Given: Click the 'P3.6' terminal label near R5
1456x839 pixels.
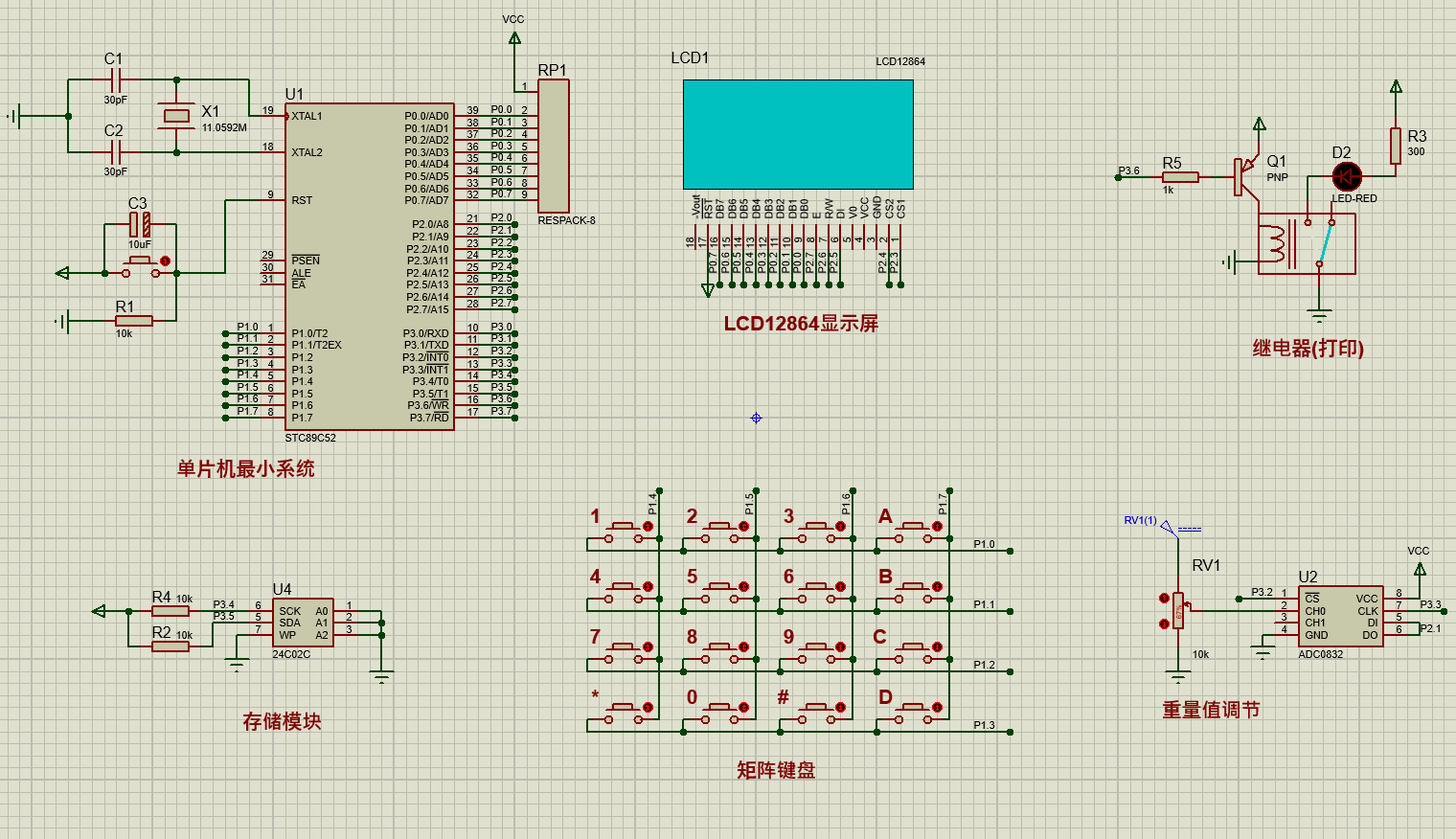Looking at the screenshot, I should [1129, 170].
